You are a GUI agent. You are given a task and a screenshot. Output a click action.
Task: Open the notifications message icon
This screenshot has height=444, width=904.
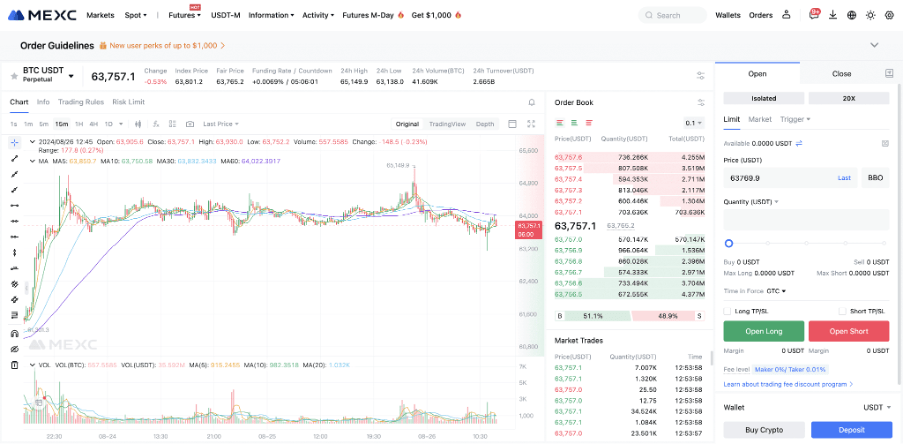[x=814, y=15]
